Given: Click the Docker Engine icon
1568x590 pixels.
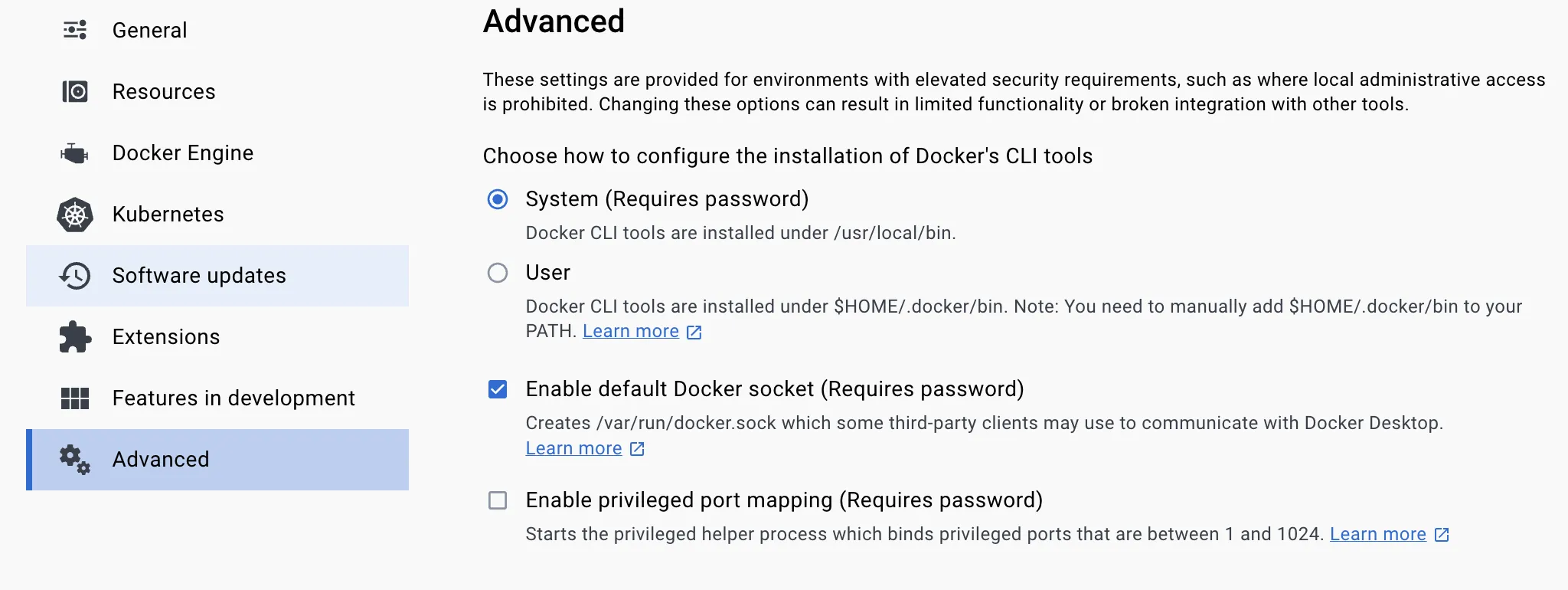Looking at the screenshot, I should [x=75, y=153].
